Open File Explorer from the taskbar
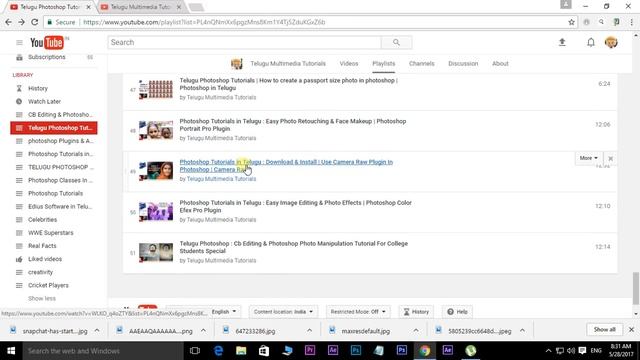Screen dimensions: 640x360 [241, 351]
